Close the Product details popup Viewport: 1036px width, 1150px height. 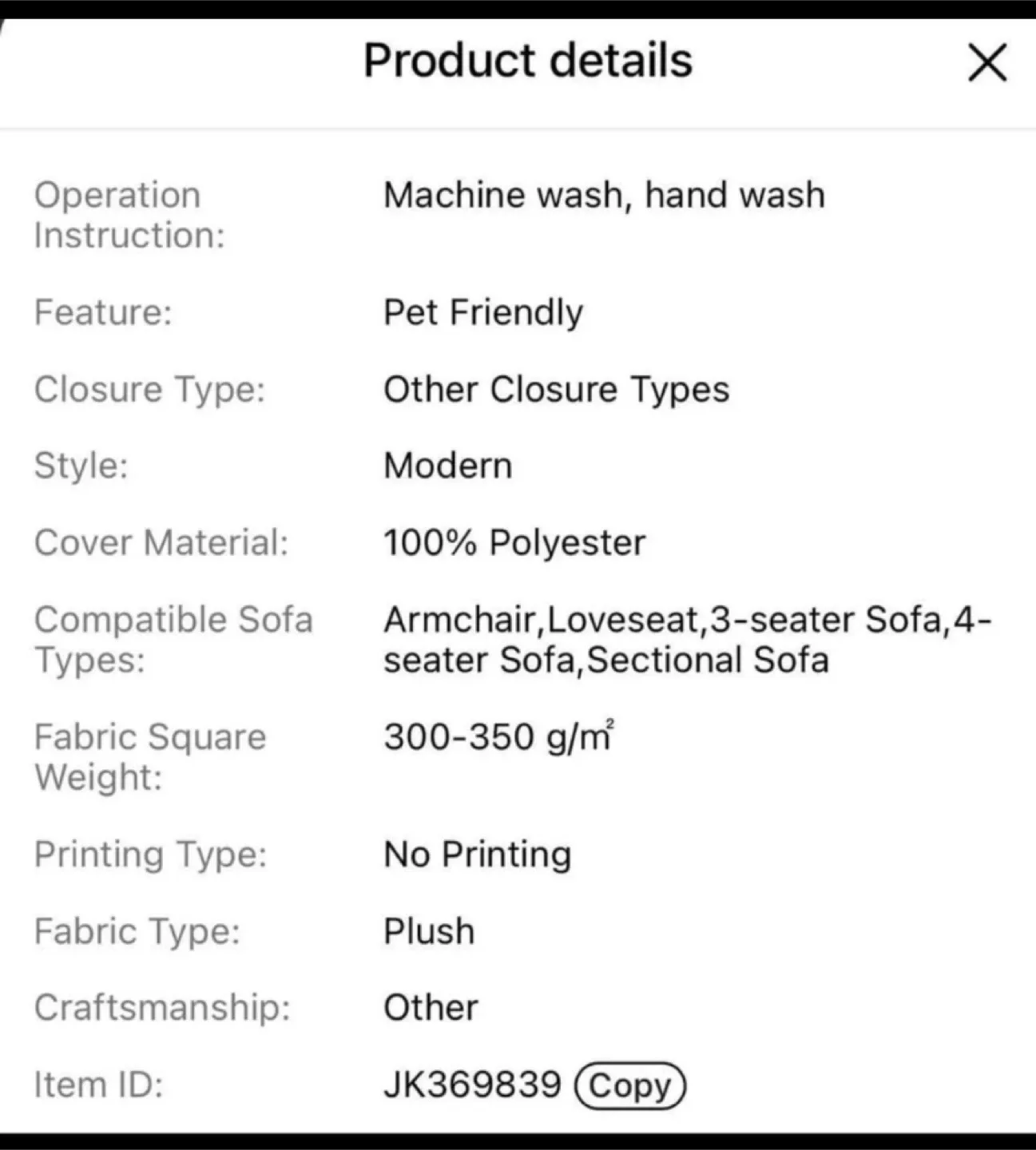point(986,63)
